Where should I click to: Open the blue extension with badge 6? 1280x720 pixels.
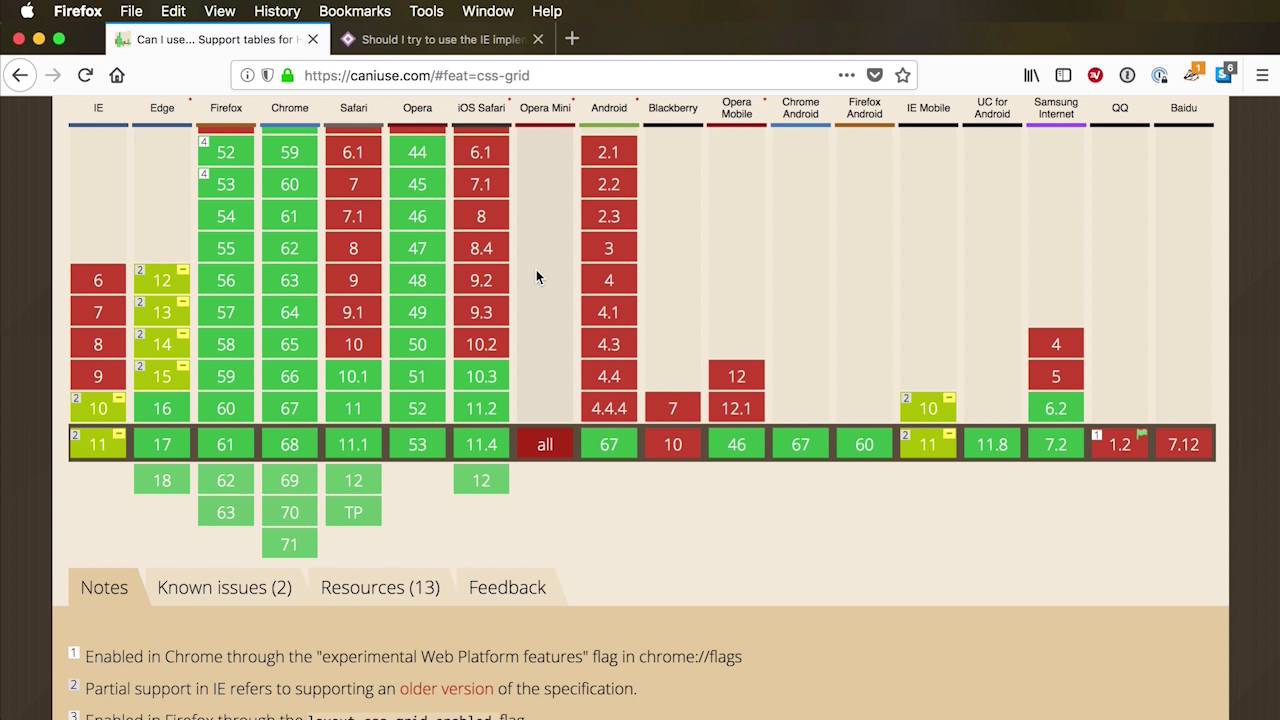coord(1225,73)
